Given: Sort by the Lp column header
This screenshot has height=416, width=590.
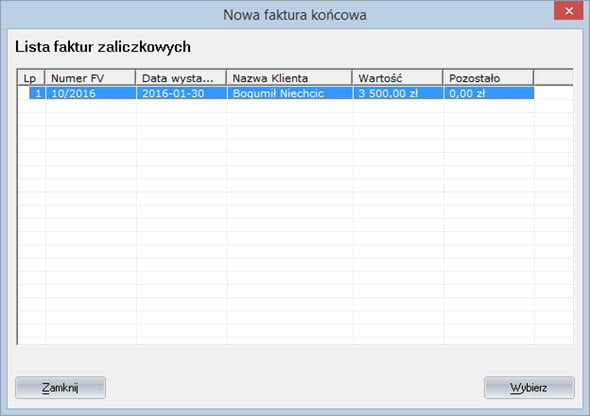Looking at the screenshot, I should tap(31, 78).
